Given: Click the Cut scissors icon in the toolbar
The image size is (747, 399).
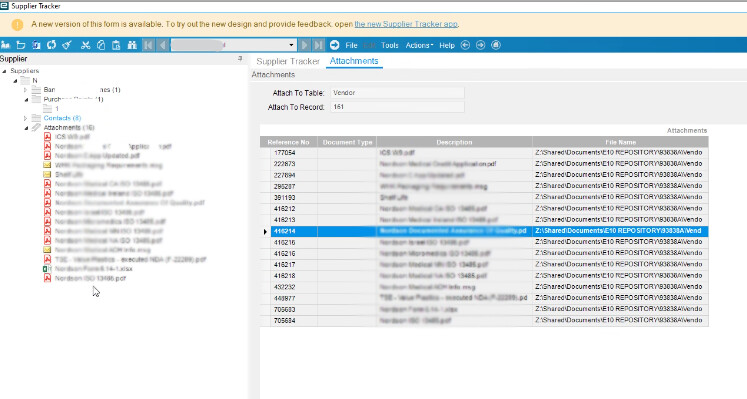Looking at the screenshot, I should 86,45.
